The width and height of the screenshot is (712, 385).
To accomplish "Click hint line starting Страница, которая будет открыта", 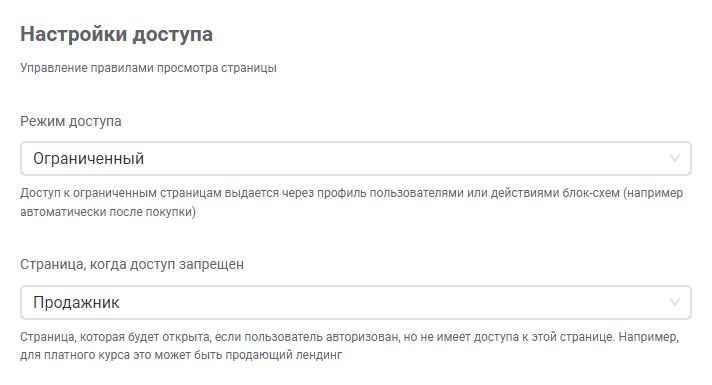I will click(x=349, y=337).
